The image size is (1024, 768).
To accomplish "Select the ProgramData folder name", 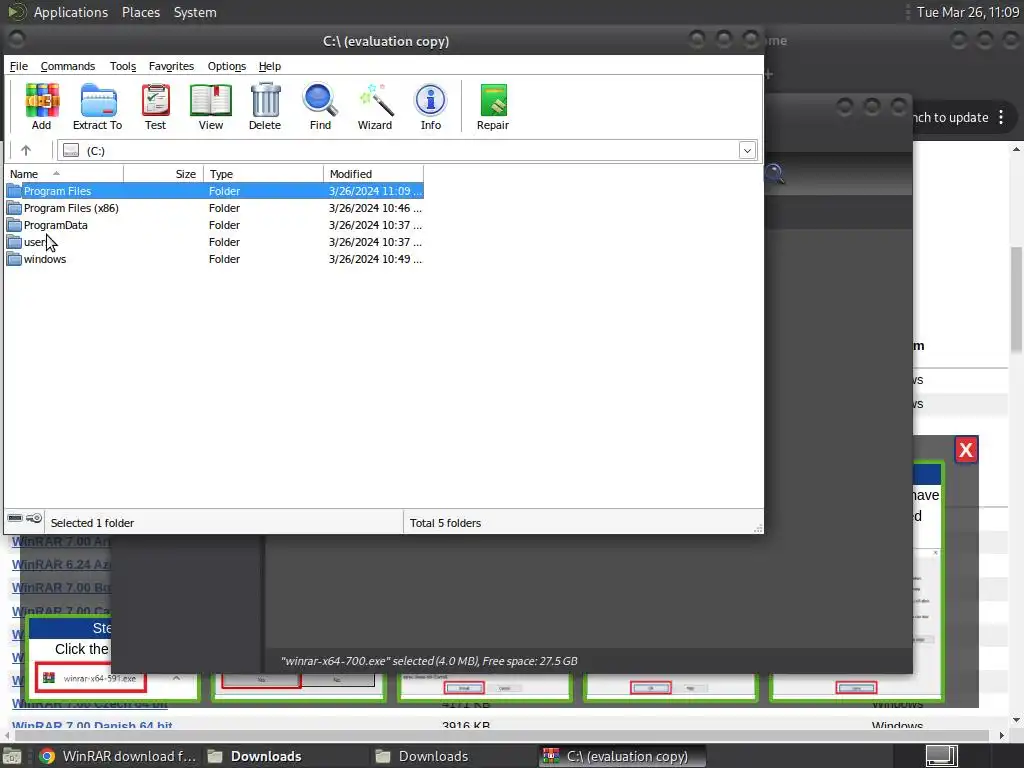I will 56,225.
